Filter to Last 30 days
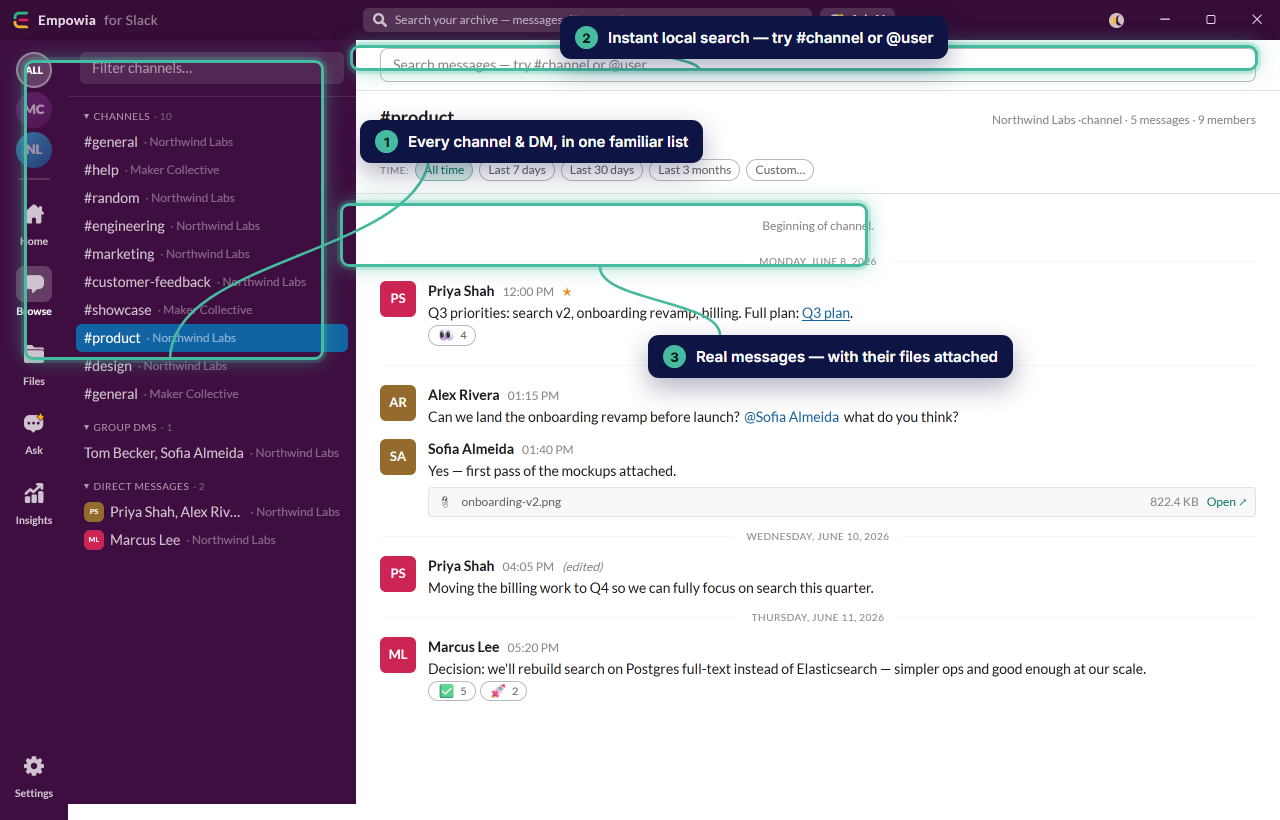Image resolution: width=1280 pixels, height=820 pixels. [x=602, y=170]
